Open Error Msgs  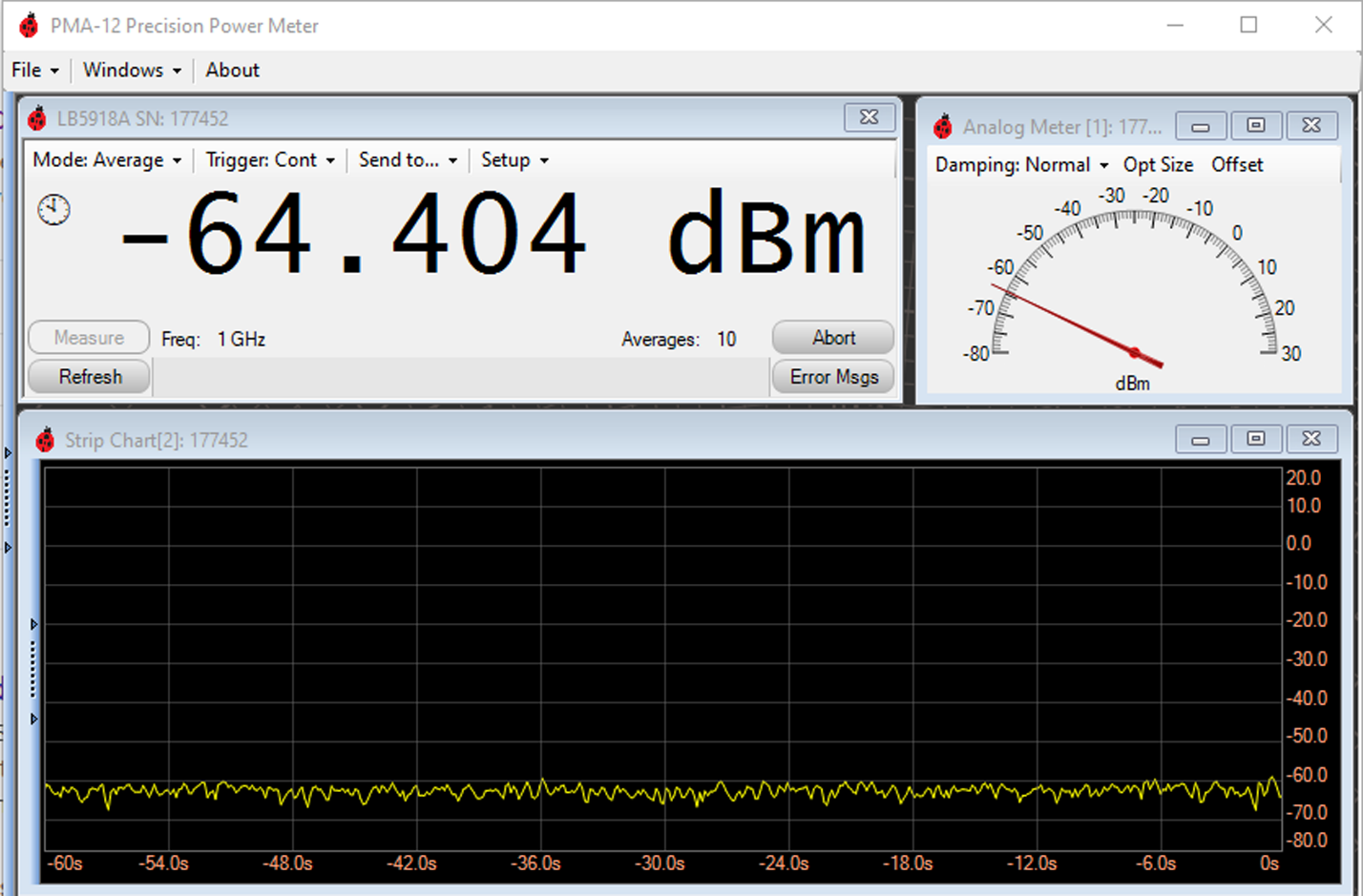(833, 377)
